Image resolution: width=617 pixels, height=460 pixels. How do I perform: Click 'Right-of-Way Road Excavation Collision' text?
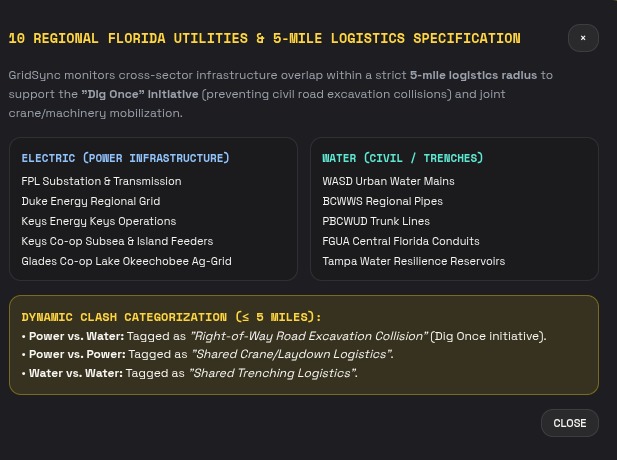tap(309, 336)
